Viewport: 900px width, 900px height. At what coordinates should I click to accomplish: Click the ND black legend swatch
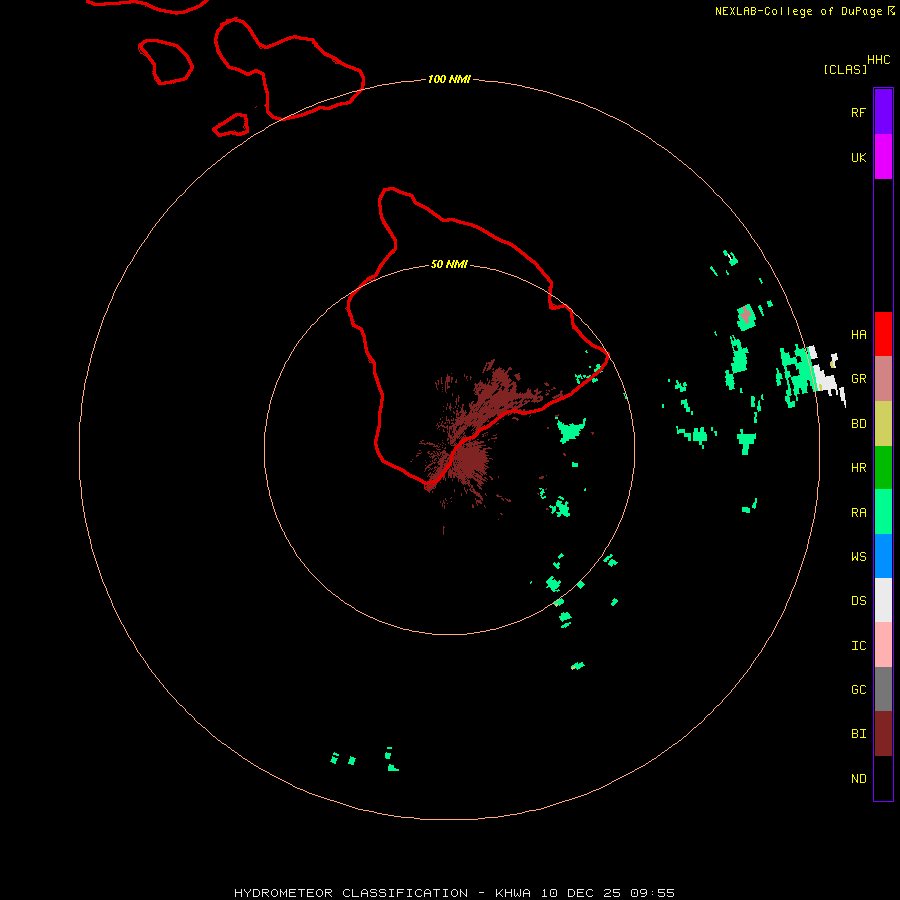(x=883, y=778)
